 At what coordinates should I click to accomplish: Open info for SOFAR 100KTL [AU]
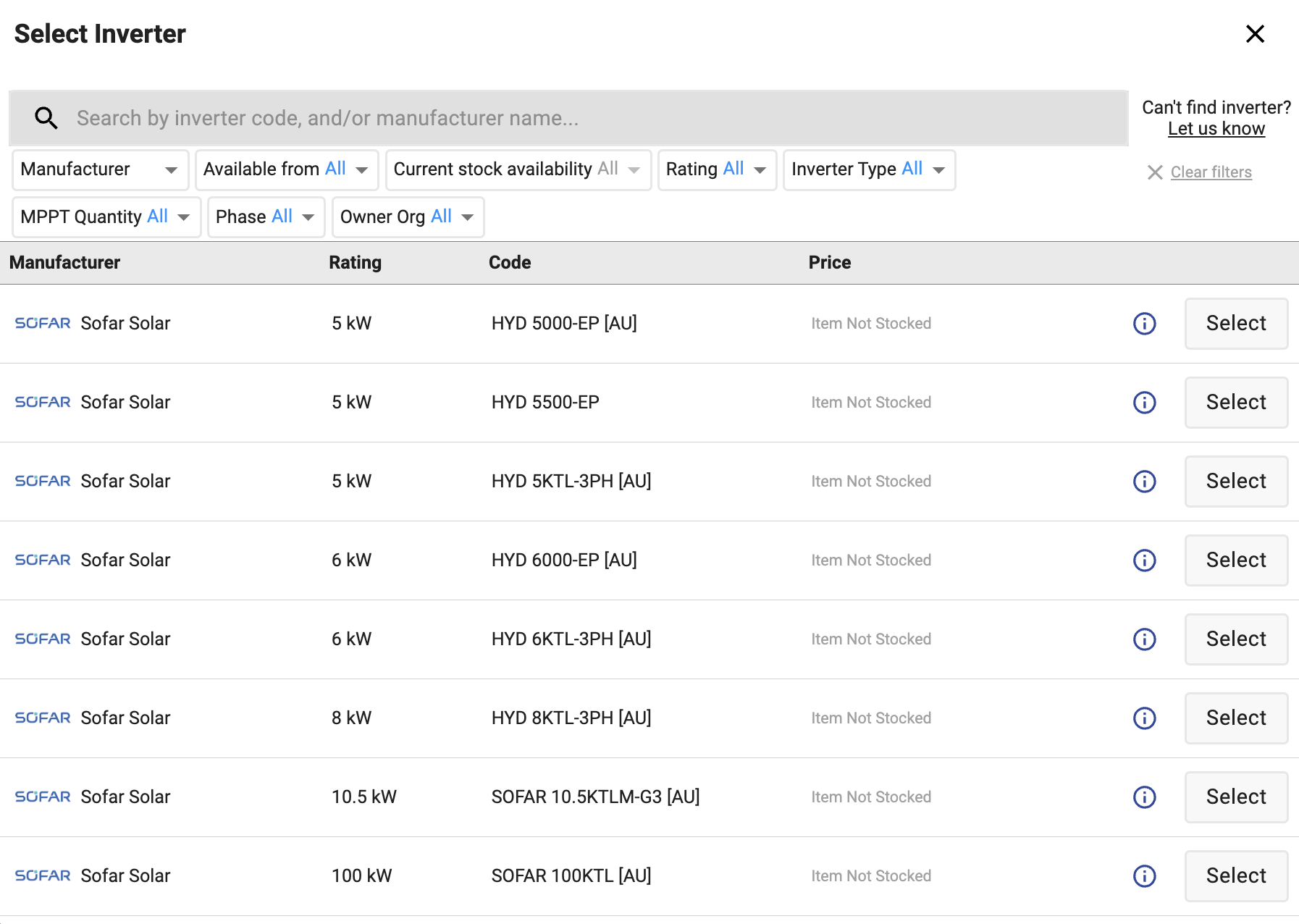pos(1144,876)
